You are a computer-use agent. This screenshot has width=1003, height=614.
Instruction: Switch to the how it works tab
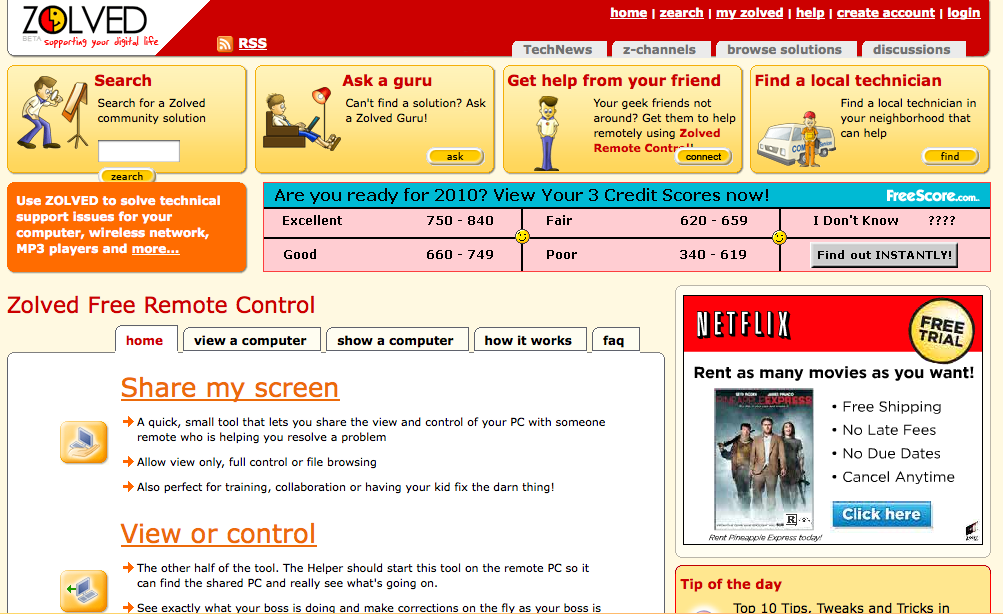528,340
